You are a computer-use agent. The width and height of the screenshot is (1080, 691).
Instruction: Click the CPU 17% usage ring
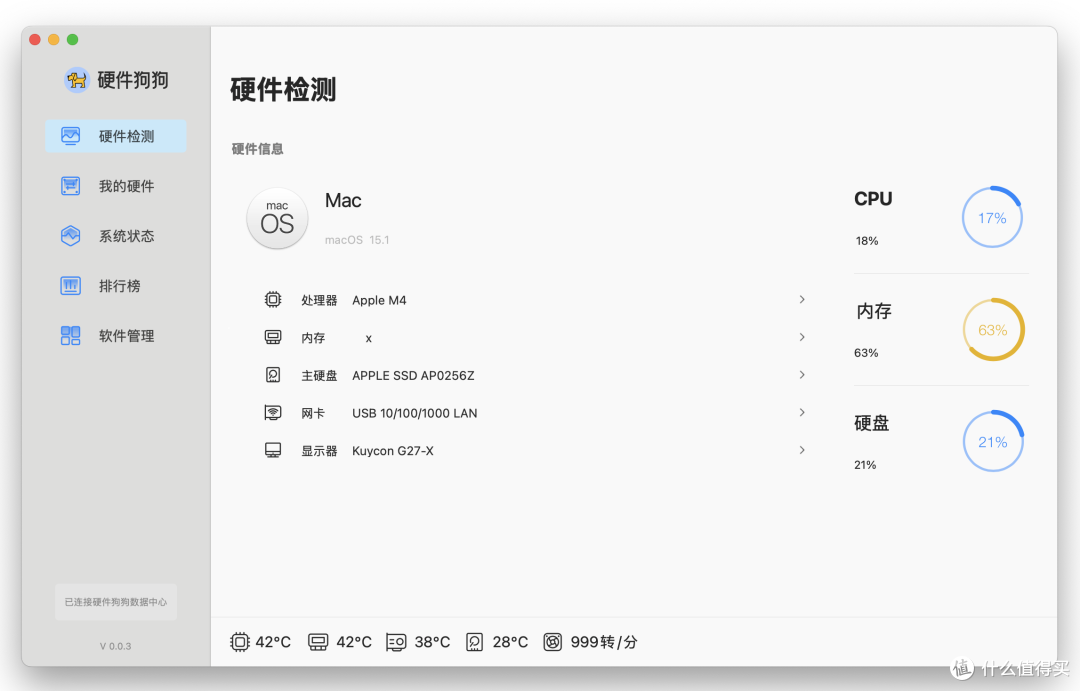992,218
